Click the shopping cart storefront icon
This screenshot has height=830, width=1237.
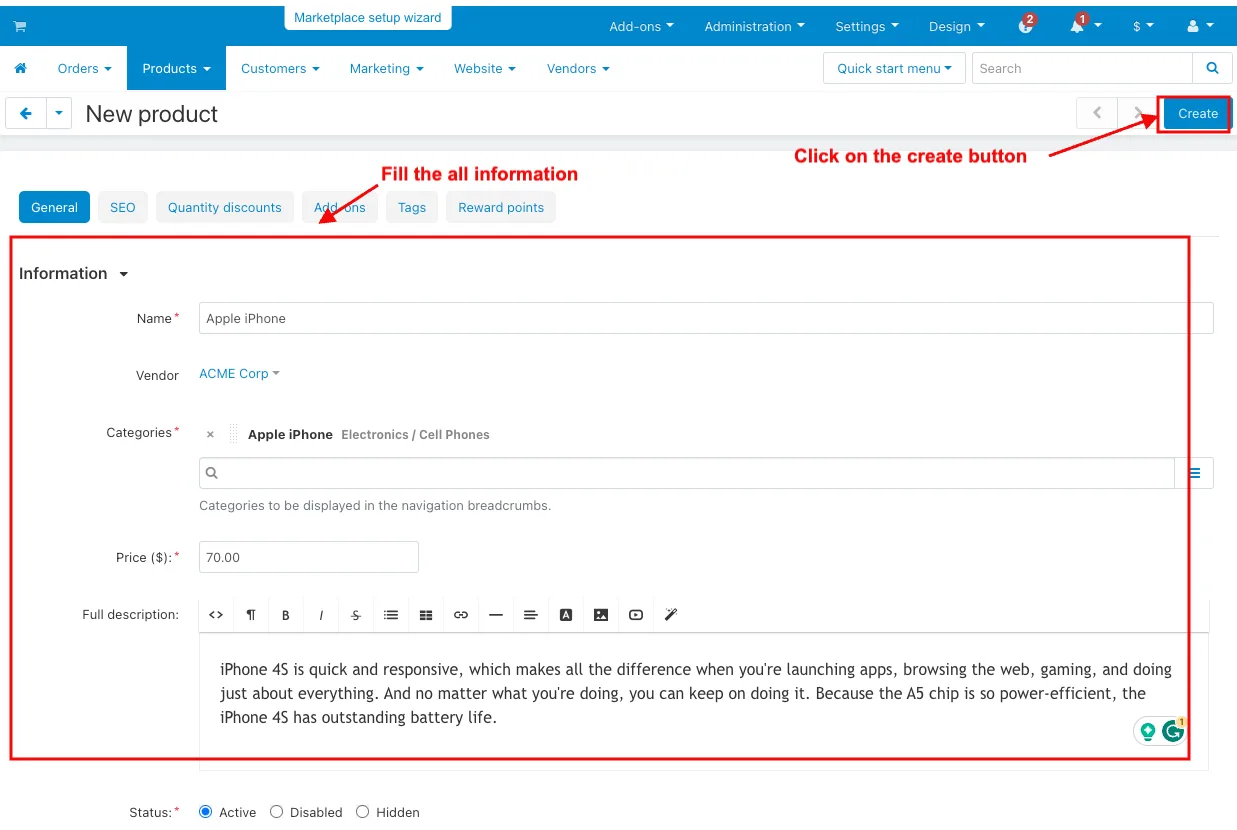pos(20,26)
